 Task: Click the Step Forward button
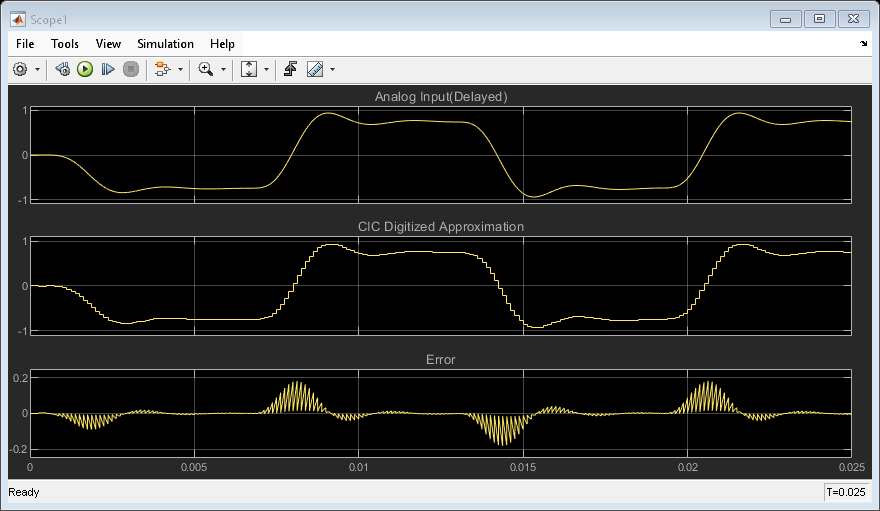coord(108,69)
